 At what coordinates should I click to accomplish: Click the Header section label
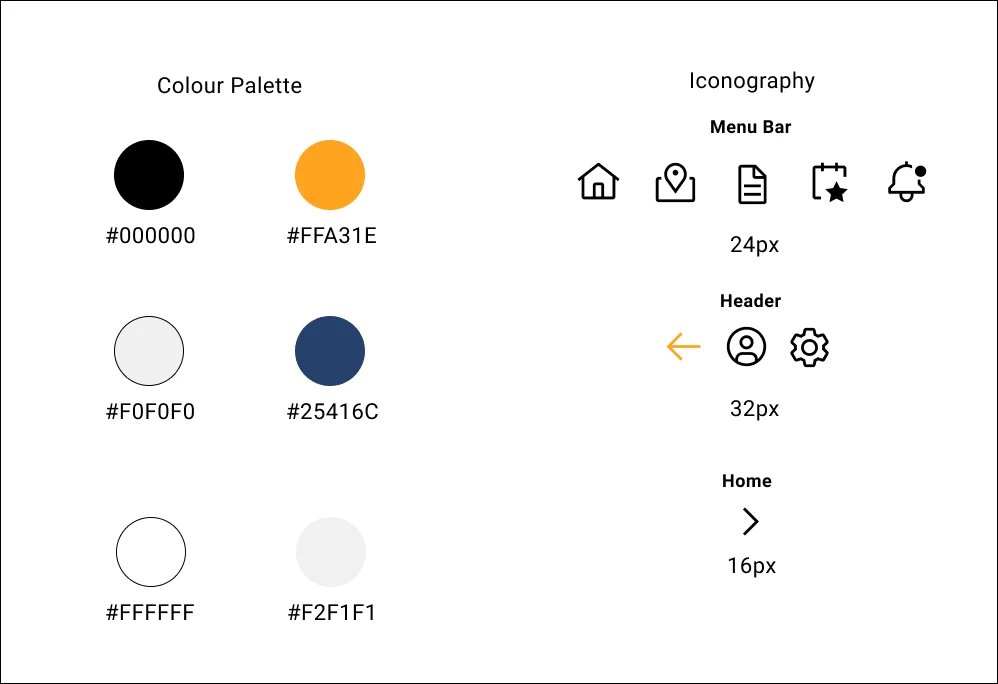[750, 301]
